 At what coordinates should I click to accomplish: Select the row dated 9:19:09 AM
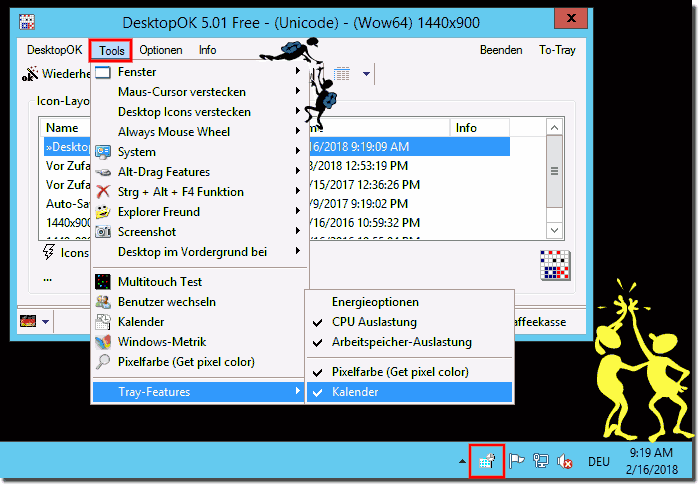point(410,147)
